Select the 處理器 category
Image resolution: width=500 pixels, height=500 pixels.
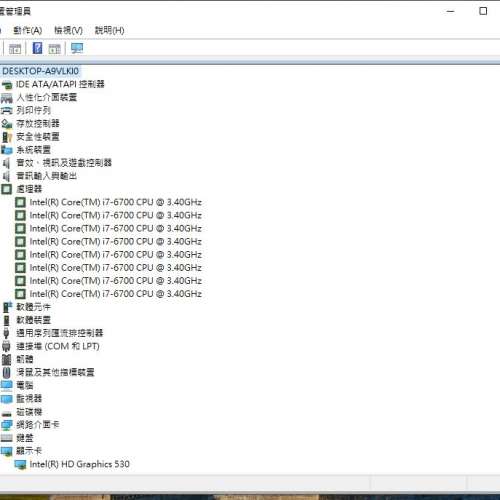pos(29,189)
